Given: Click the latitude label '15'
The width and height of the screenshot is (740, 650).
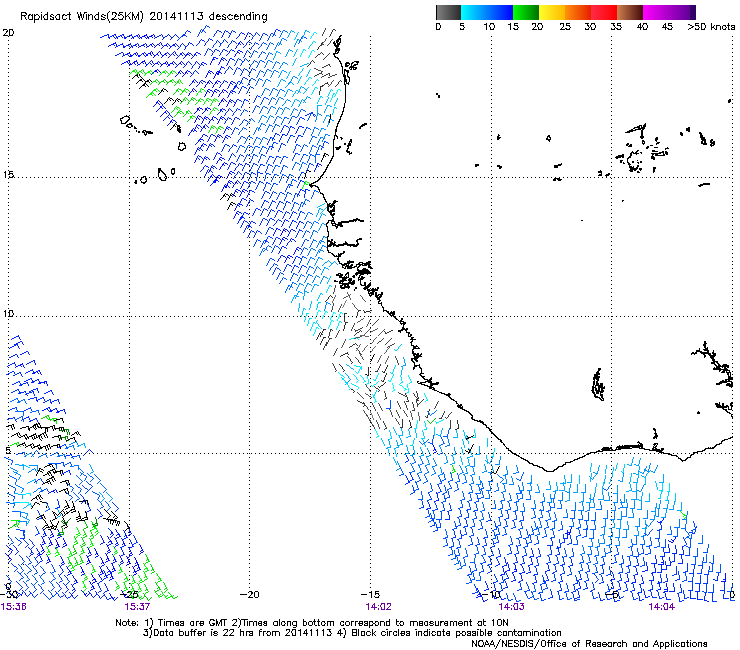Looking at the screenshot, I should pyautogui.click(x=8, y=175).
